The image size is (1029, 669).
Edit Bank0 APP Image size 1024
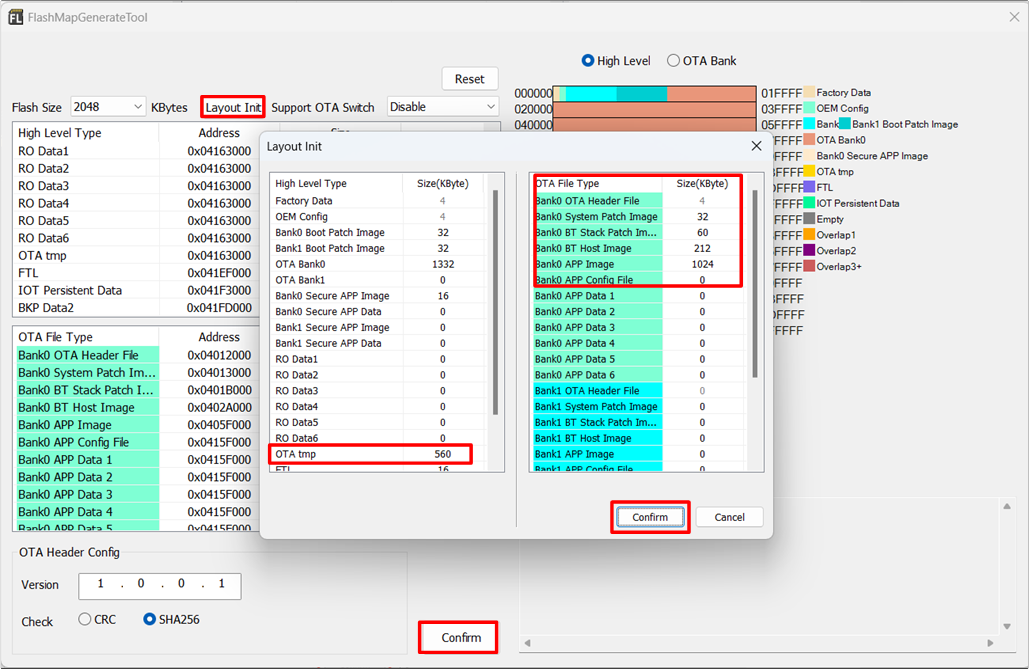[x=702, y=264]
